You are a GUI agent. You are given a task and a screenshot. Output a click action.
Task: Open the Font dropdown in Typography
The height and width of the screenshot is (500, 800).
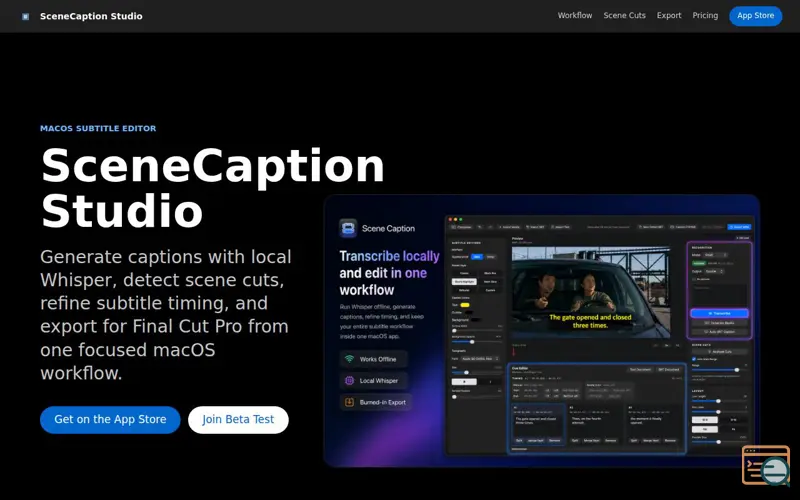click(480, 359)
